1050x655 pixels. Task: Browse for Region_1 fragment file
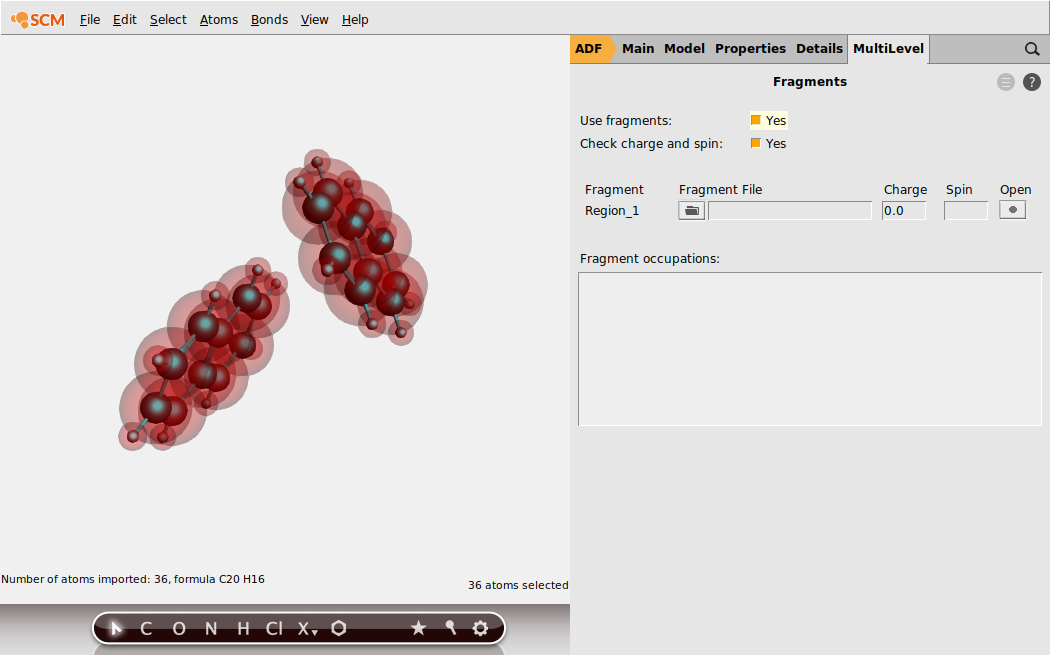point(691,210)
